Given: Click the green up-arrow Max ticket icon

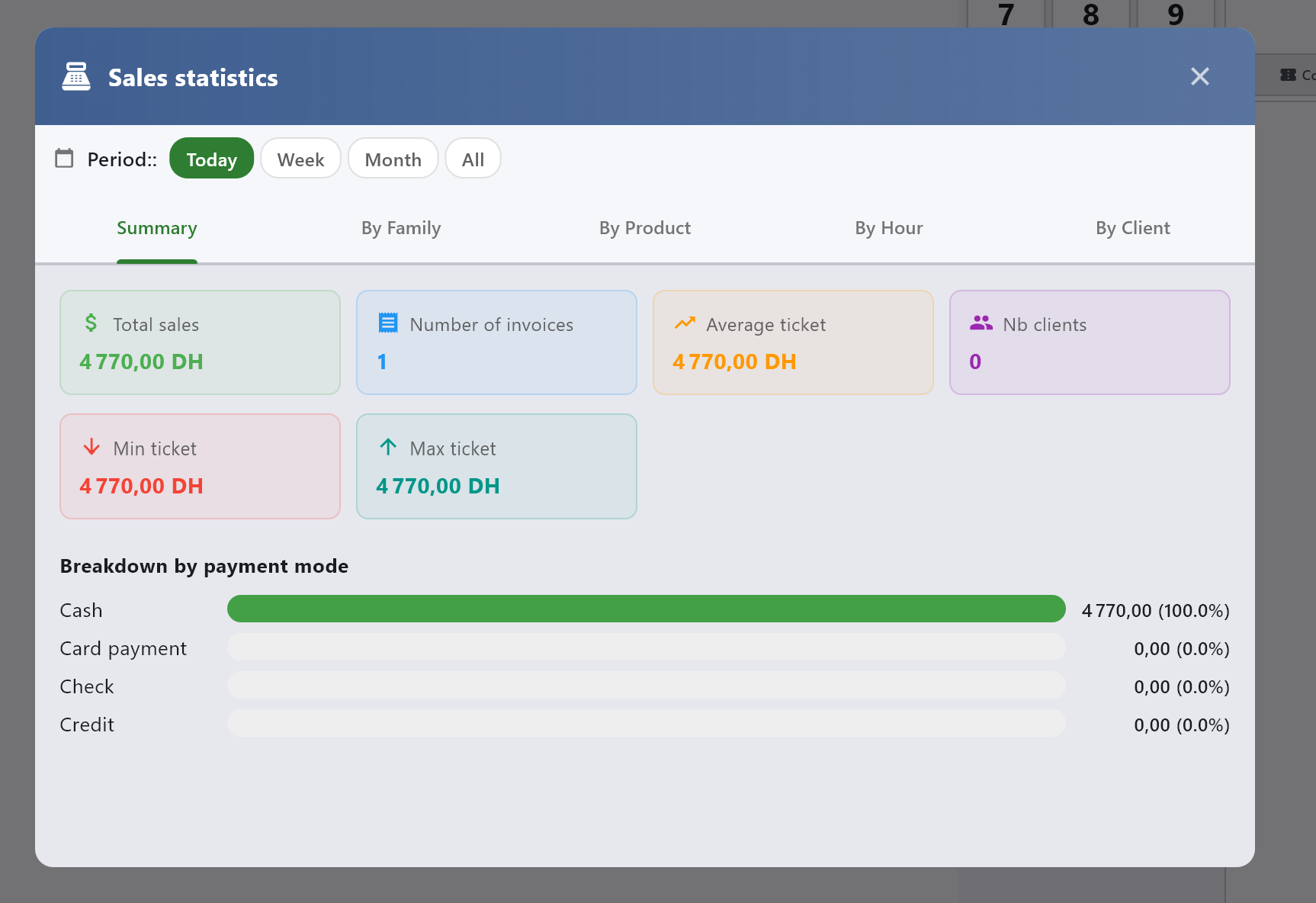Looking at the screenshot, I should (388, 448).
